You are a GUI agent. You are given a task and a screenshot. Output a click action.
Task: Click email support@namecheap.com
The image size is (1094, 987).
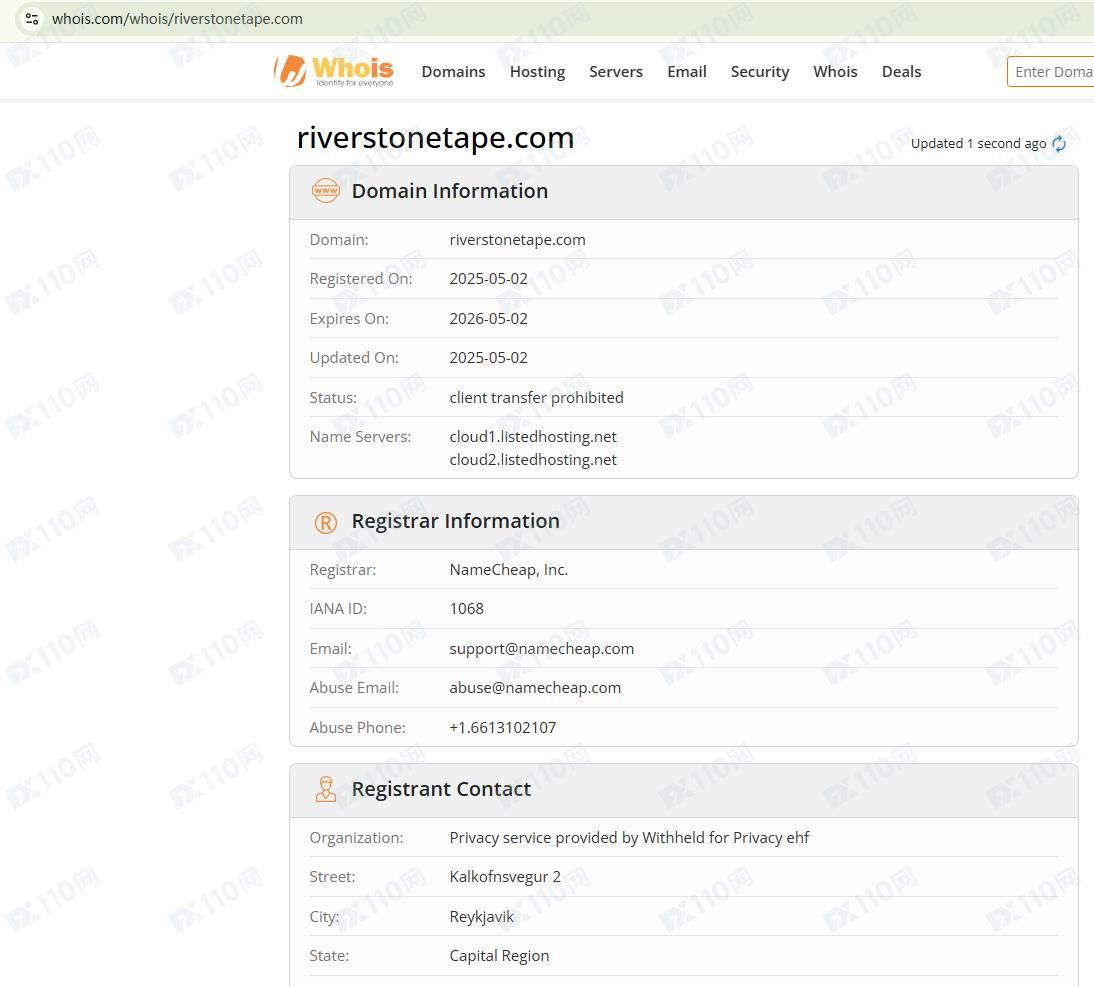coord(541,649)
